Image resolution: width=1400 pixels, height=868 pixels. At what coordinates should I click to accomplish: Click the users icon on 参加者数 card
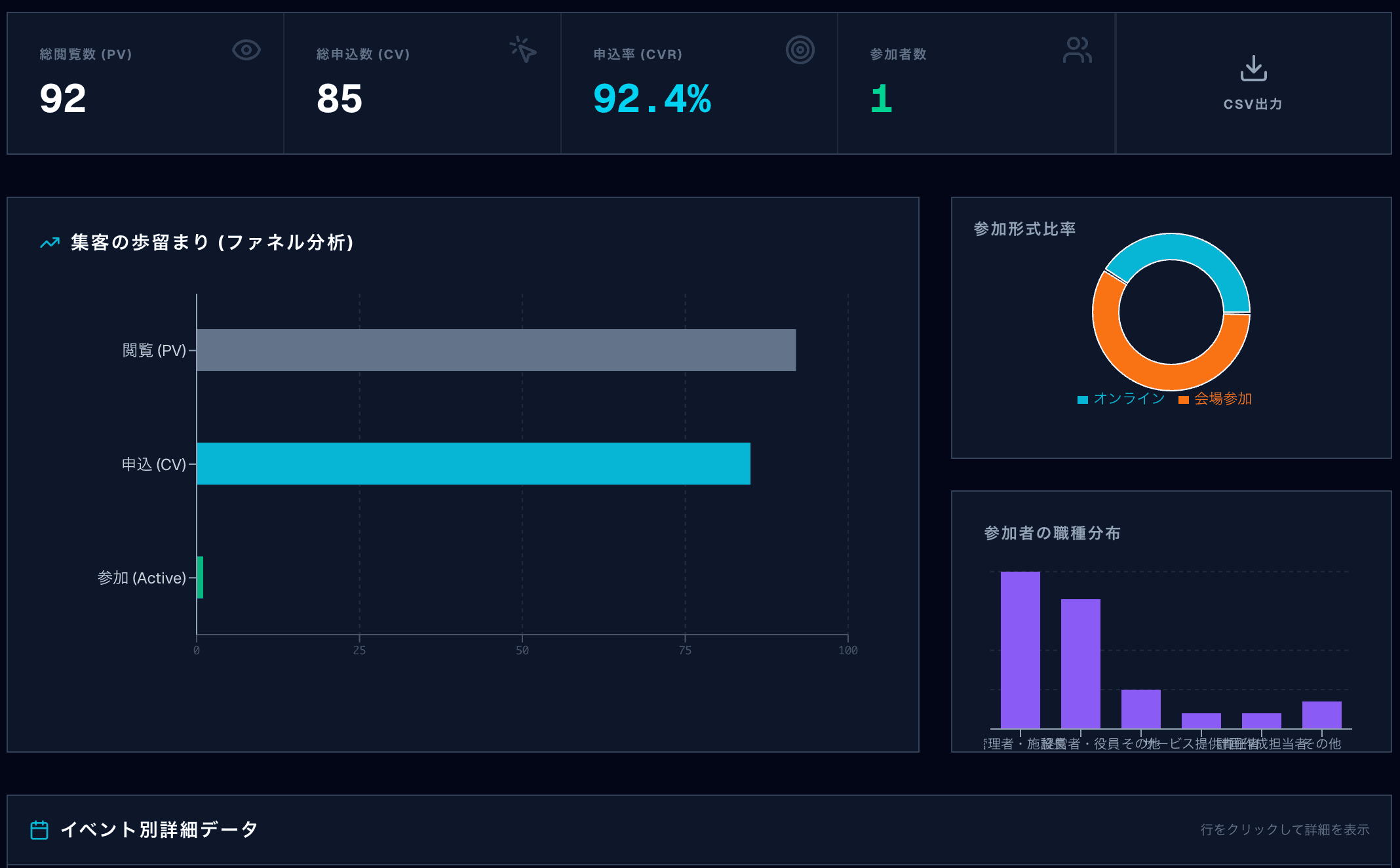click(1077, 50)
